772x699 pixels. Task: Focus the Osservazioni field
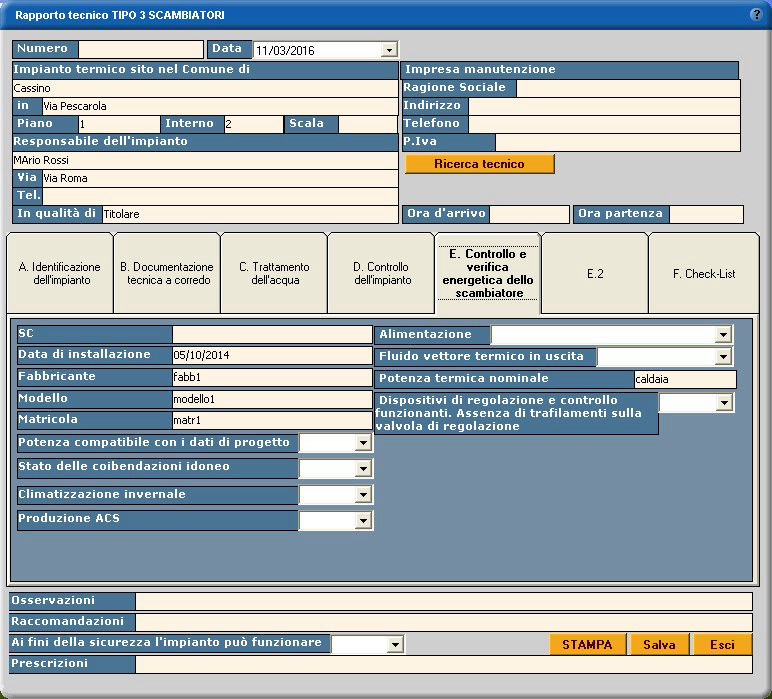444,601
